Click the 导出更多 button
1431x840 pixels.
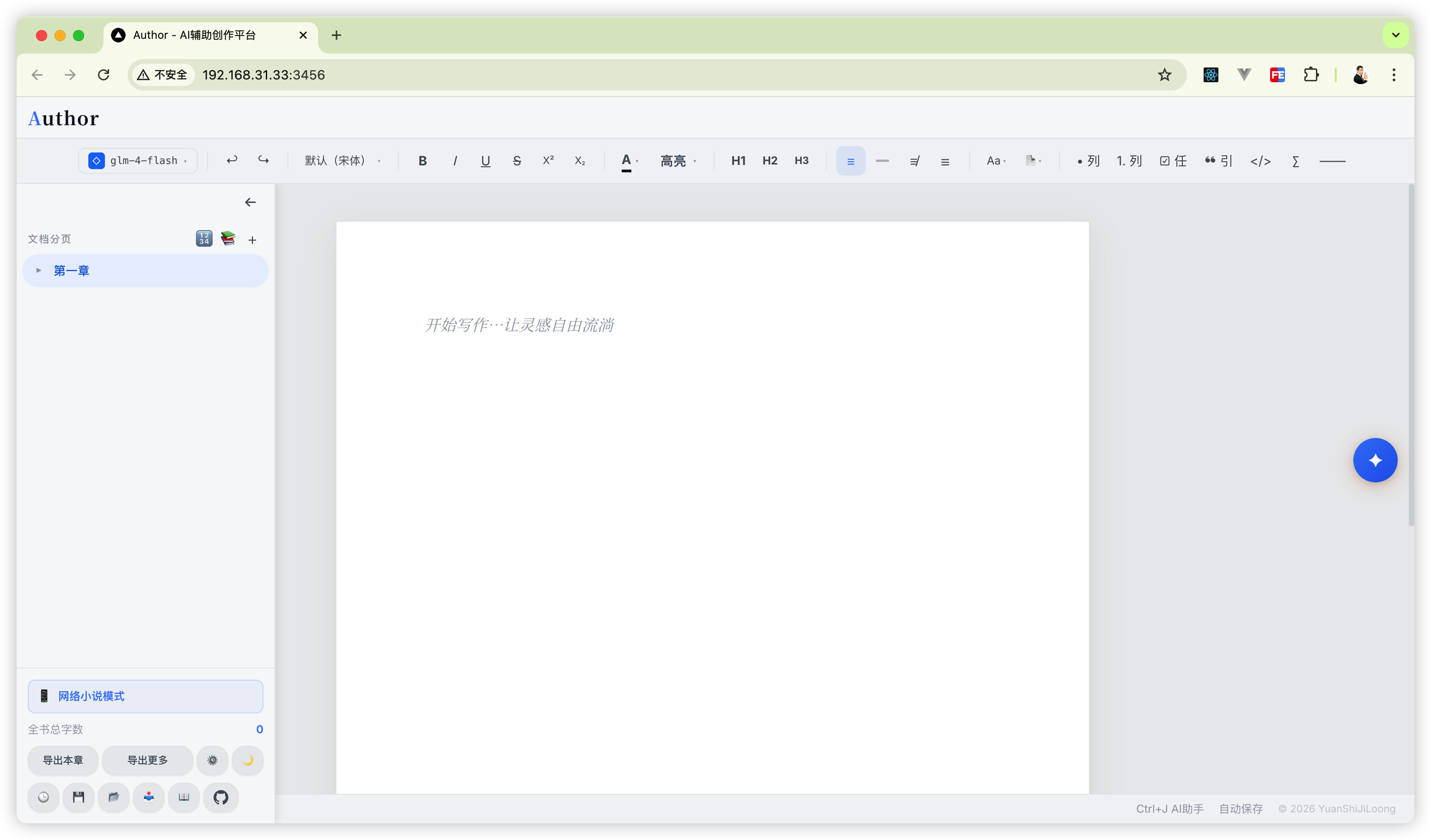147,760
